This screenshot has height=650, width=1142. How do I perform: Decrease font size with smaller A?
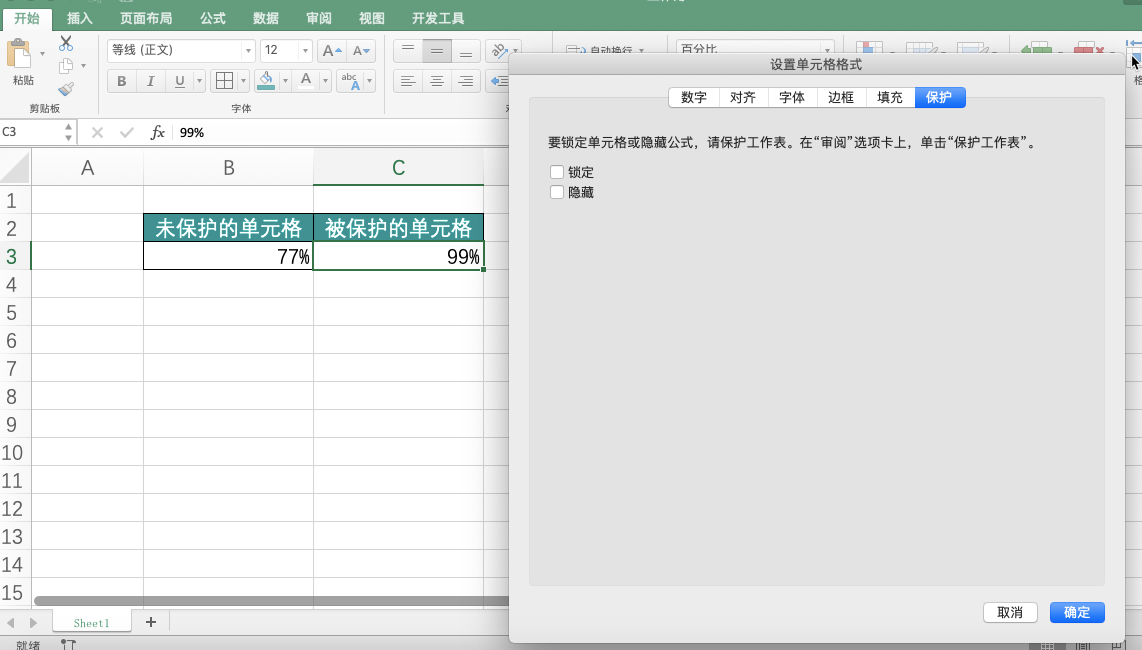coord(361,50)
